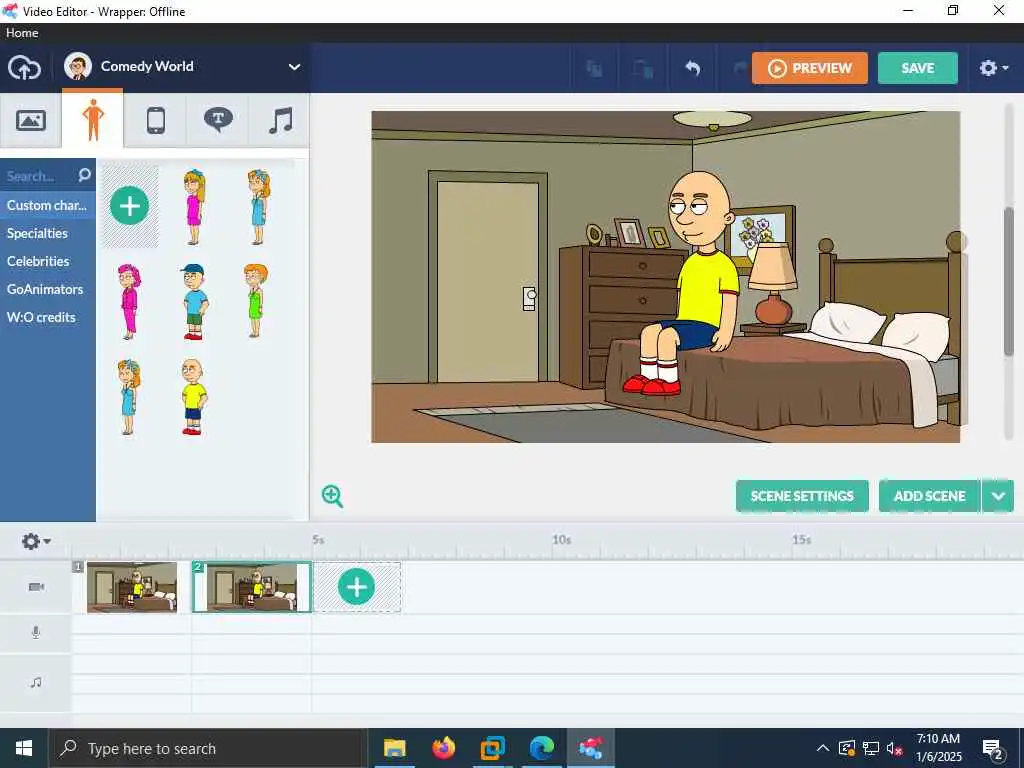This screenshot has width=1024, height=768.
Task: Open the Home menu
Action: [22, 33]
